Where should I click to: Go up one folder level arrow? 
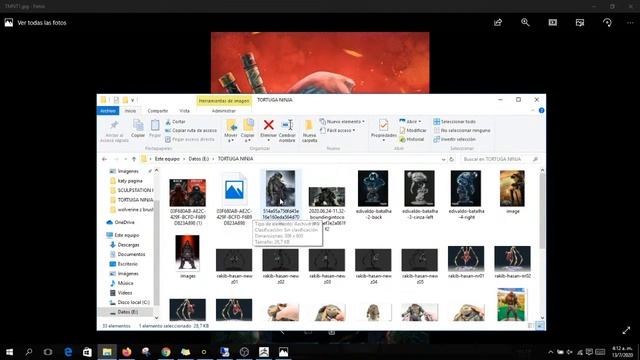[134, 159]
